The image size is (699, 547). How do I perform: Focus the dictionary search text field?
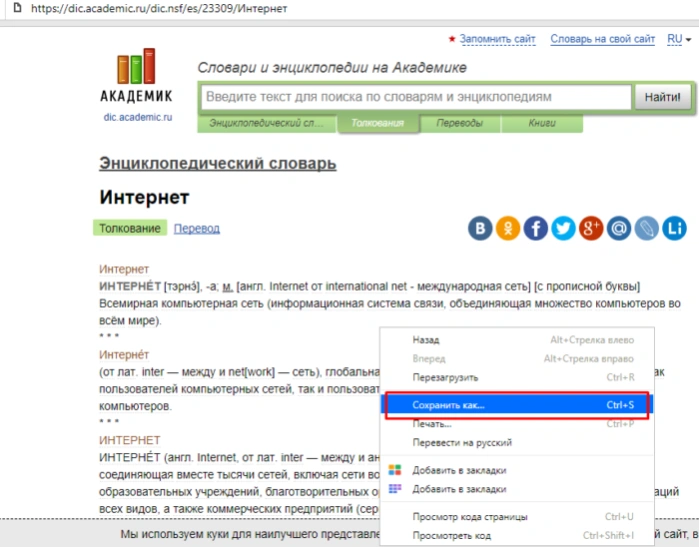coord(416,97)
